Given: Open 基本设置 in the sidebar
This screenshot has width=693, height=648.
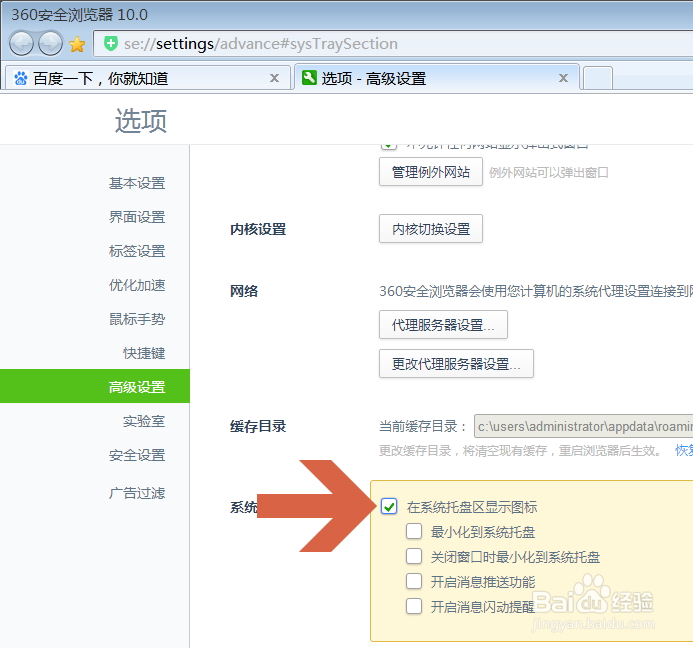Looking at the screenshot, I should [x=137, y=183].
